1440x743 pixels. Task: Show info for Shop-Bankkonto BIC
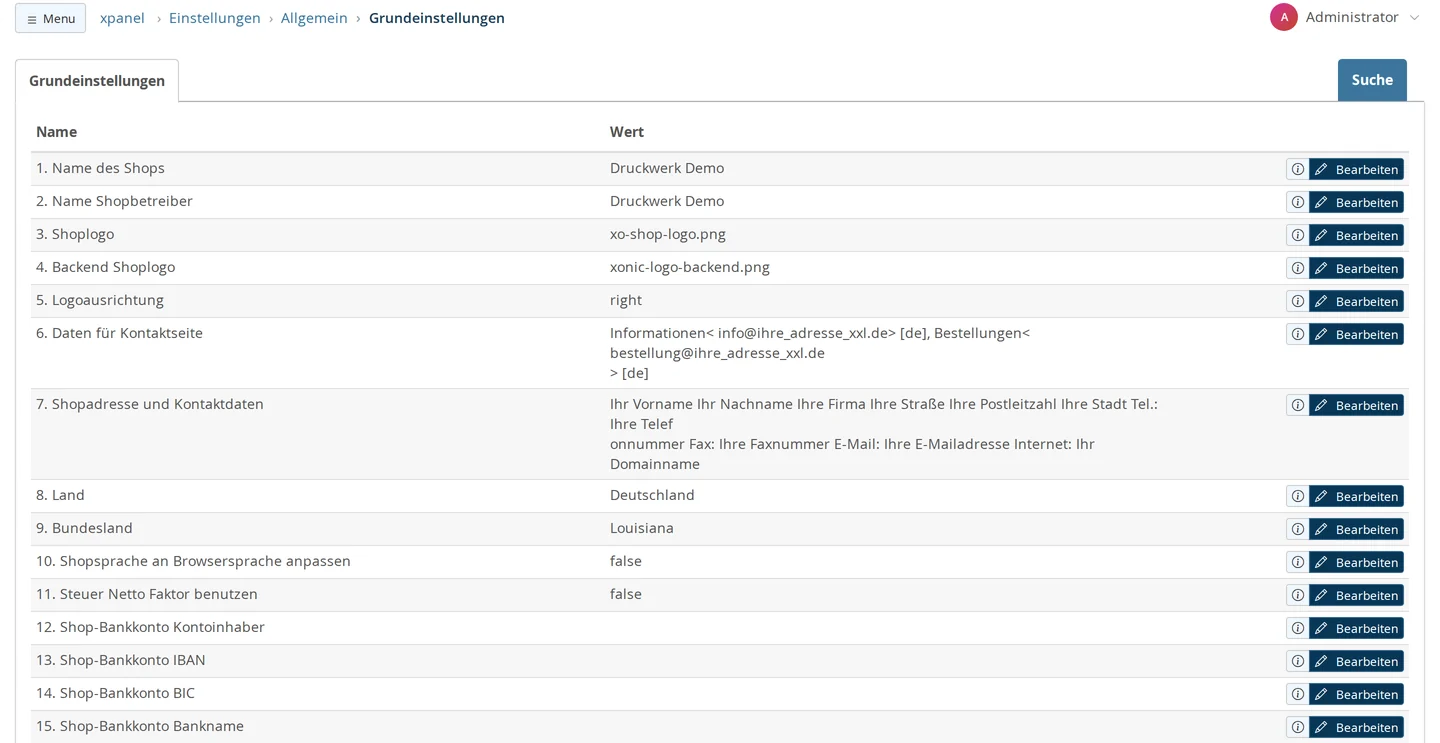(1297, 694)
